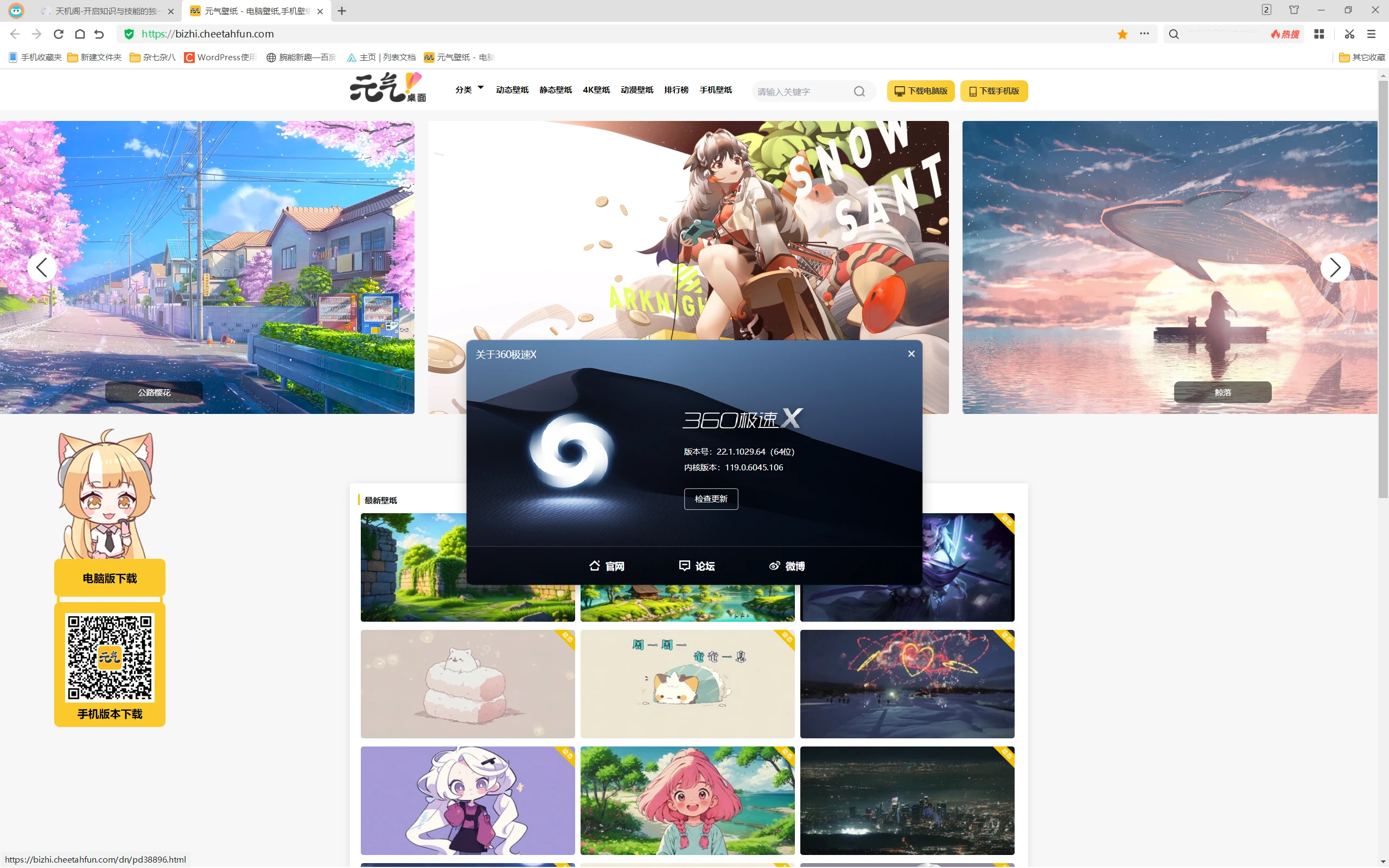Screen dimensions: 1389x868
Task: Click the browser search magnifier icon
Action: point(1174,34)
